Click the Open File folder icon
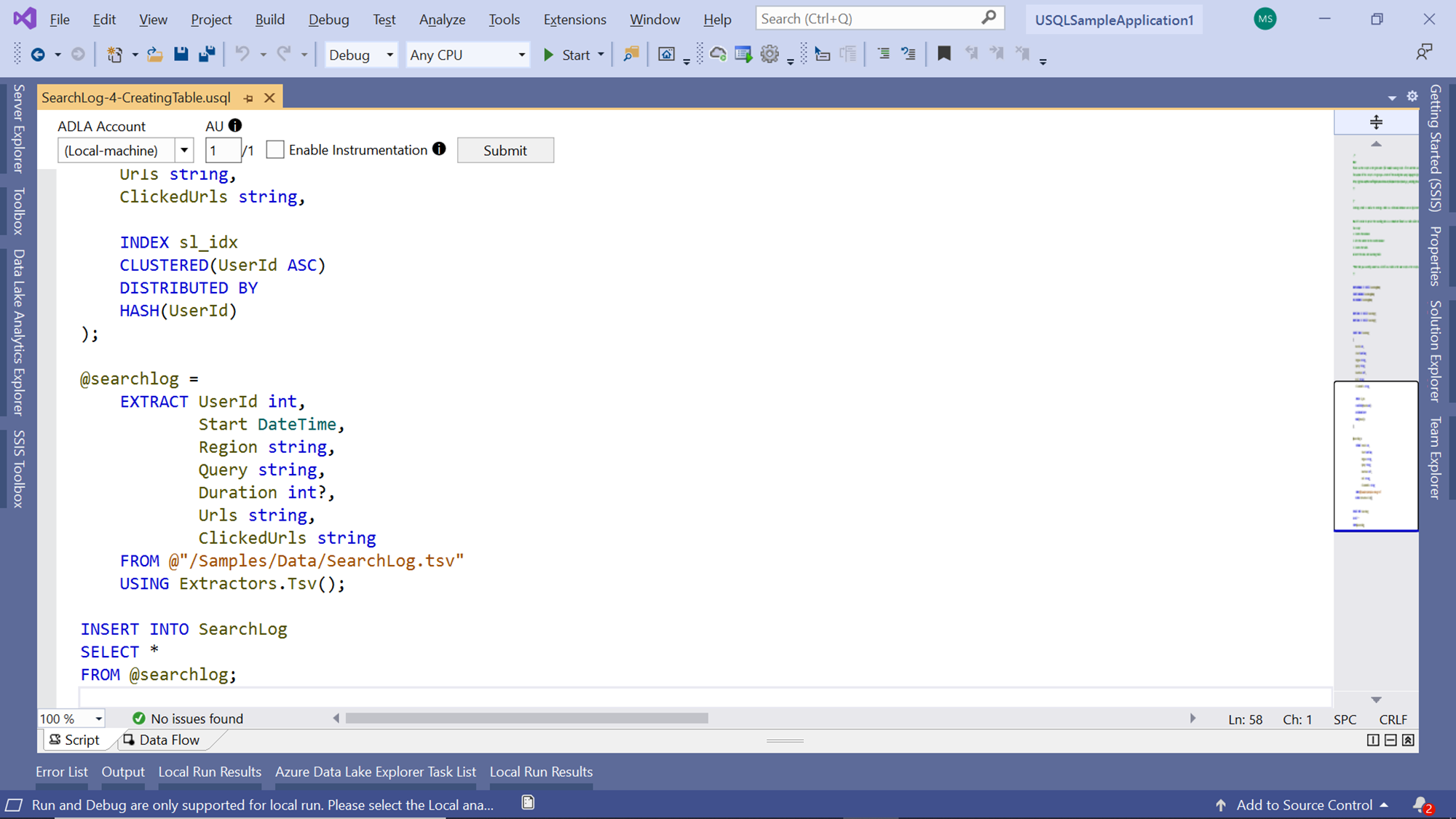This screenshot has width=1456, height=819. click(x=154, y=54)
